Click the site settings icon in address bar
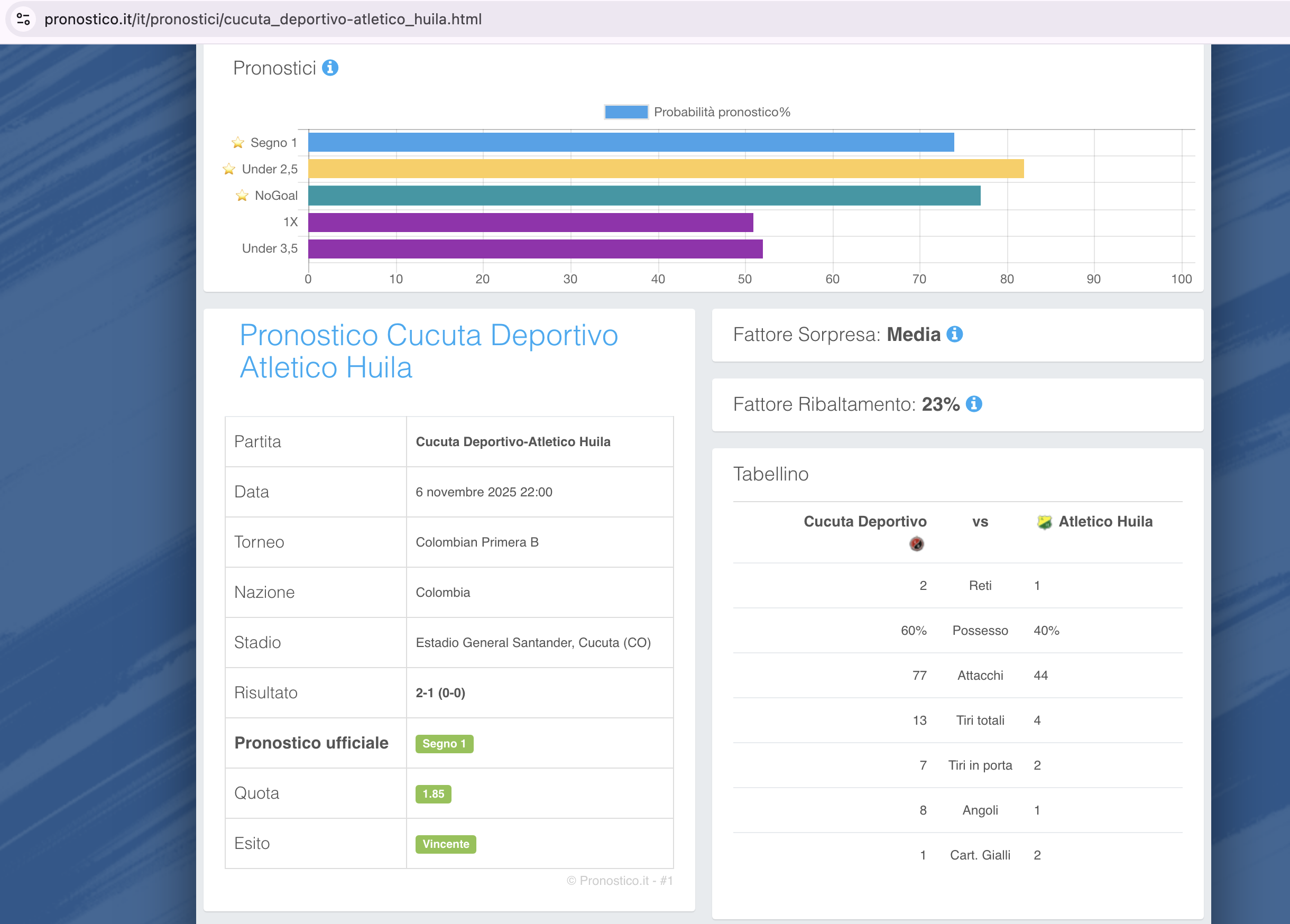1290x924 pixels. [23, 19]
